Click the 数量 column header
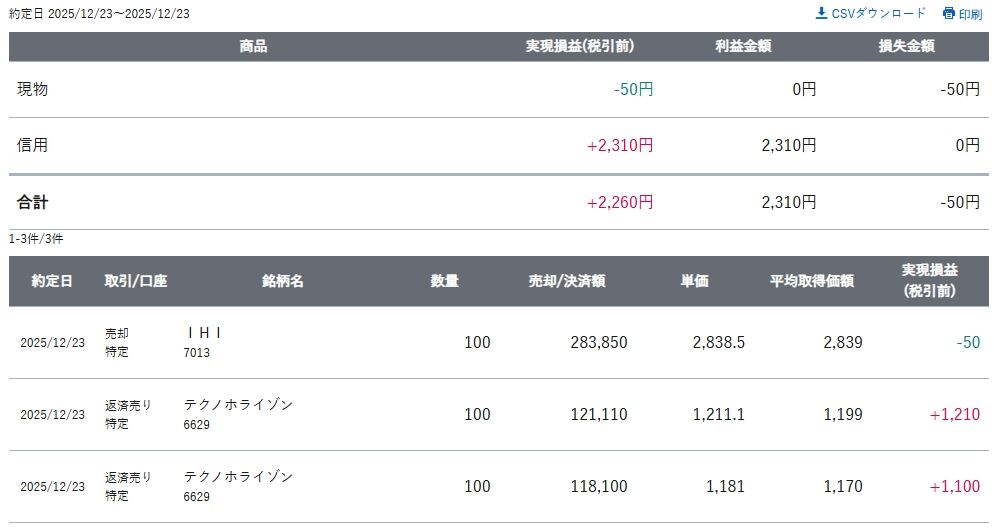Screen dimensions: 994x529 (x=445, y=281)
